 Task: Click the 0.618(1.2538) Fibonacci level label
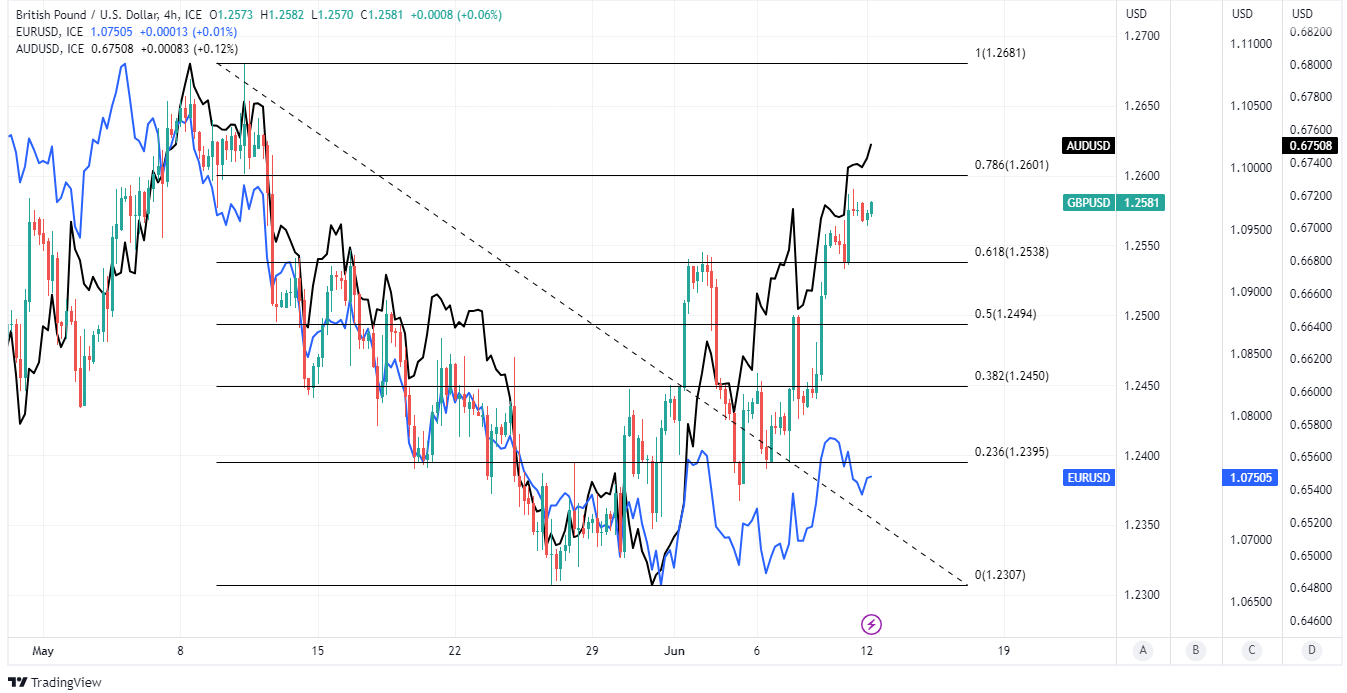(1011, 252)
